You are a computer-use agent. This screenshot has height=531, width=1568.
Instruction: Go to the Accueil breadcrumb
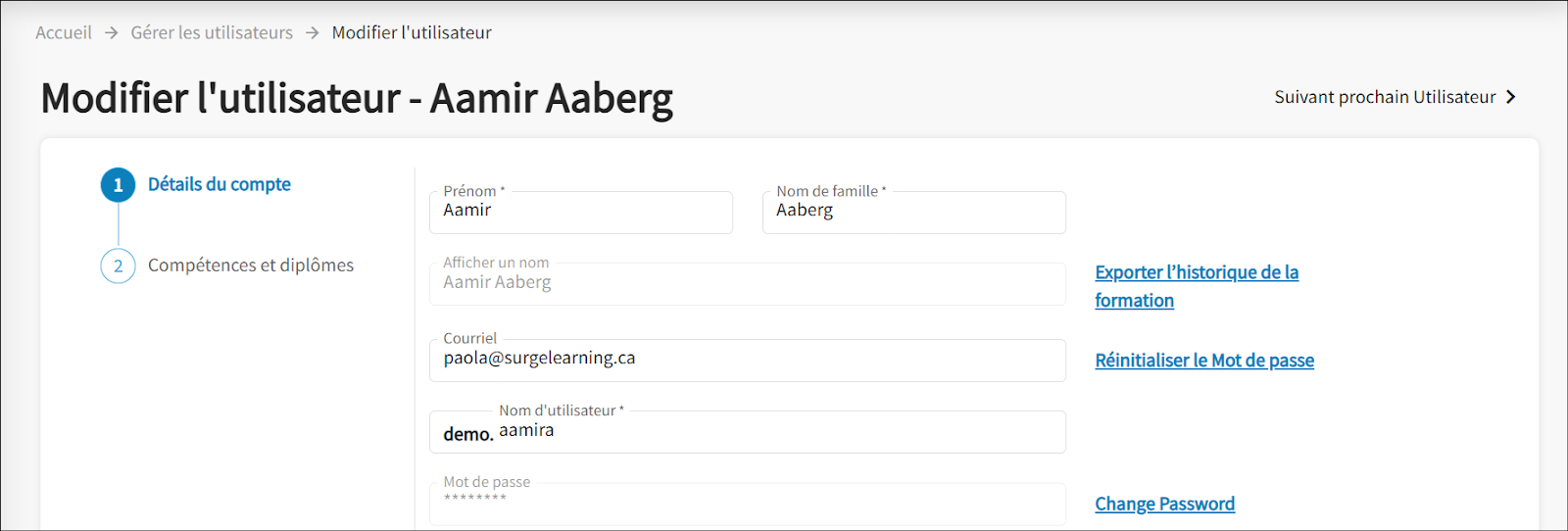(x=64, y=32)
